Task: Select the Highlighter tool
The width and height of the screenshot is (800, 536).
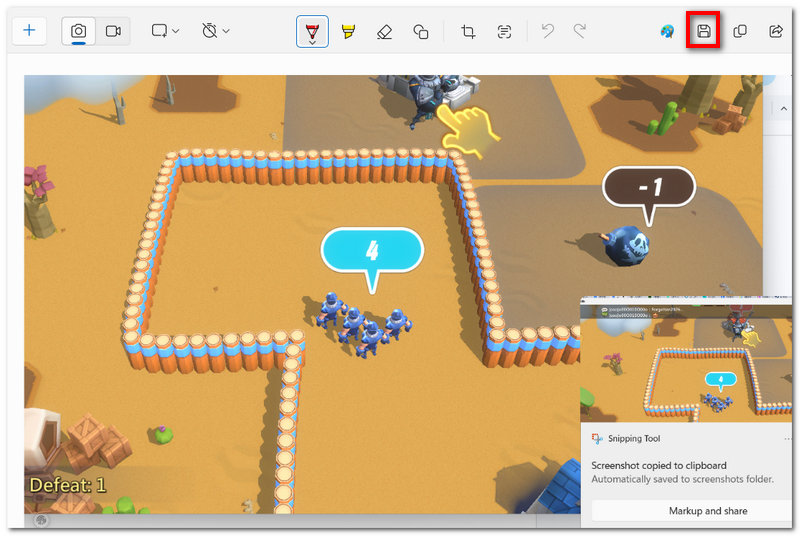Action: (x=348, y=32)
